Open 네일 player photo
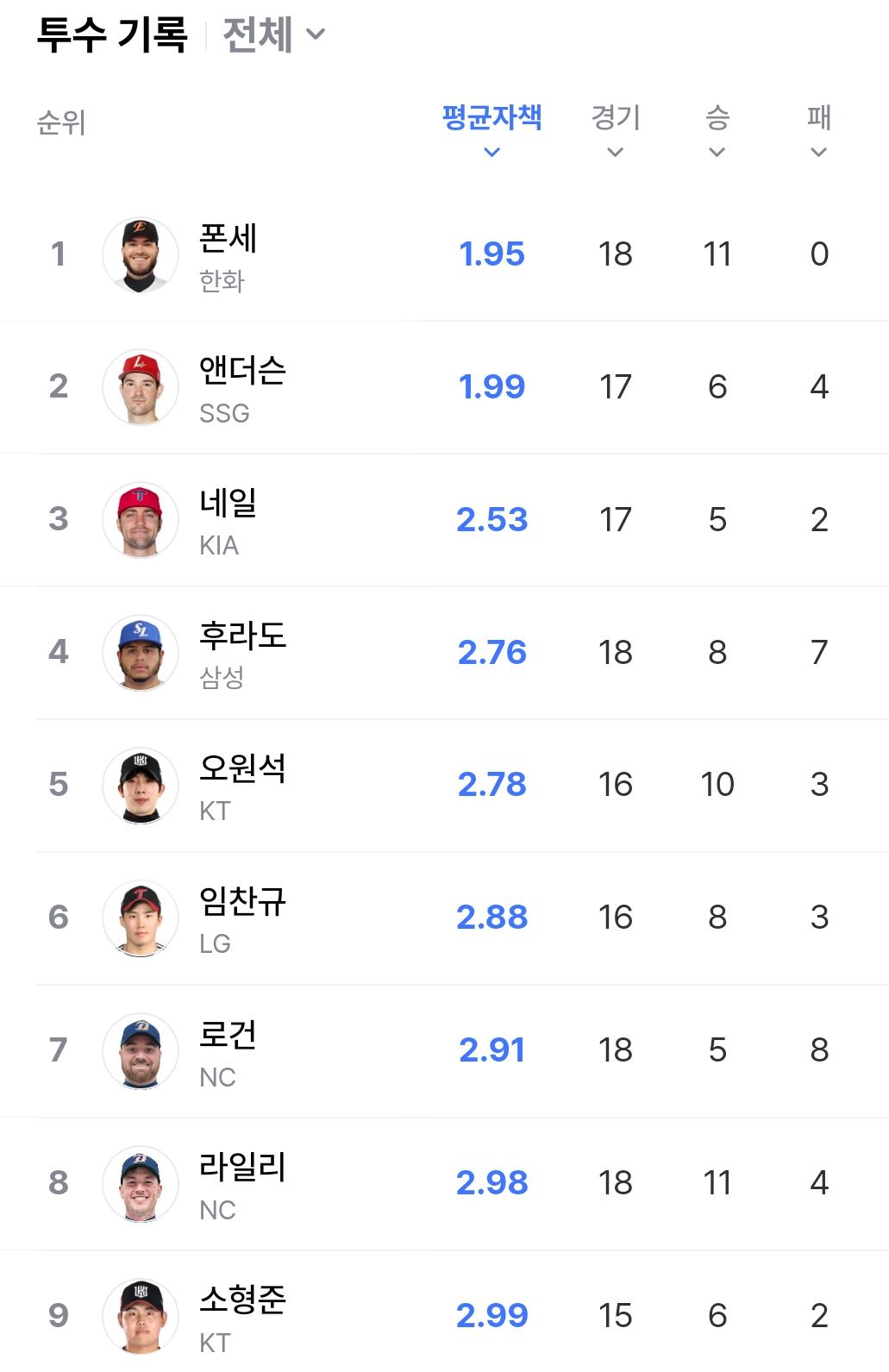Image resolution: width=889 pixels, height=1372 pixels. (141, 520)
